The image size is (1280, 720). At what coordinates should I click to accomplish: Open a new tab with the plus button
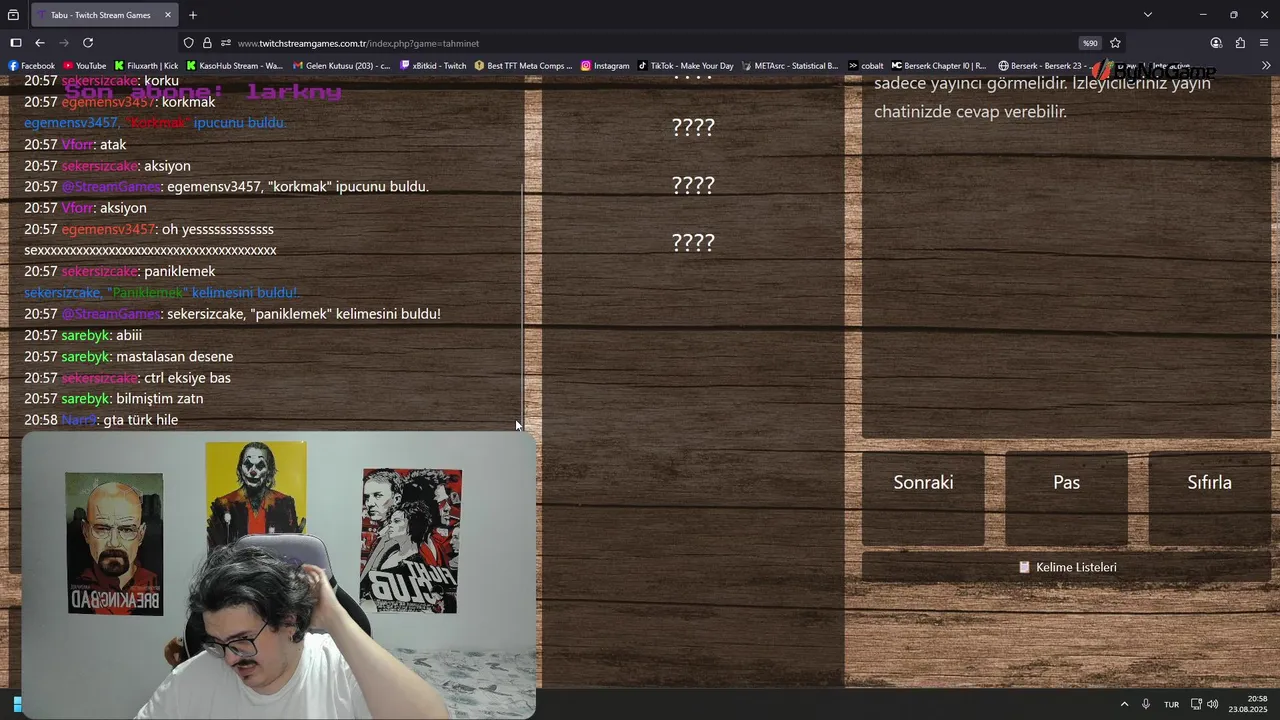[193, 15]
